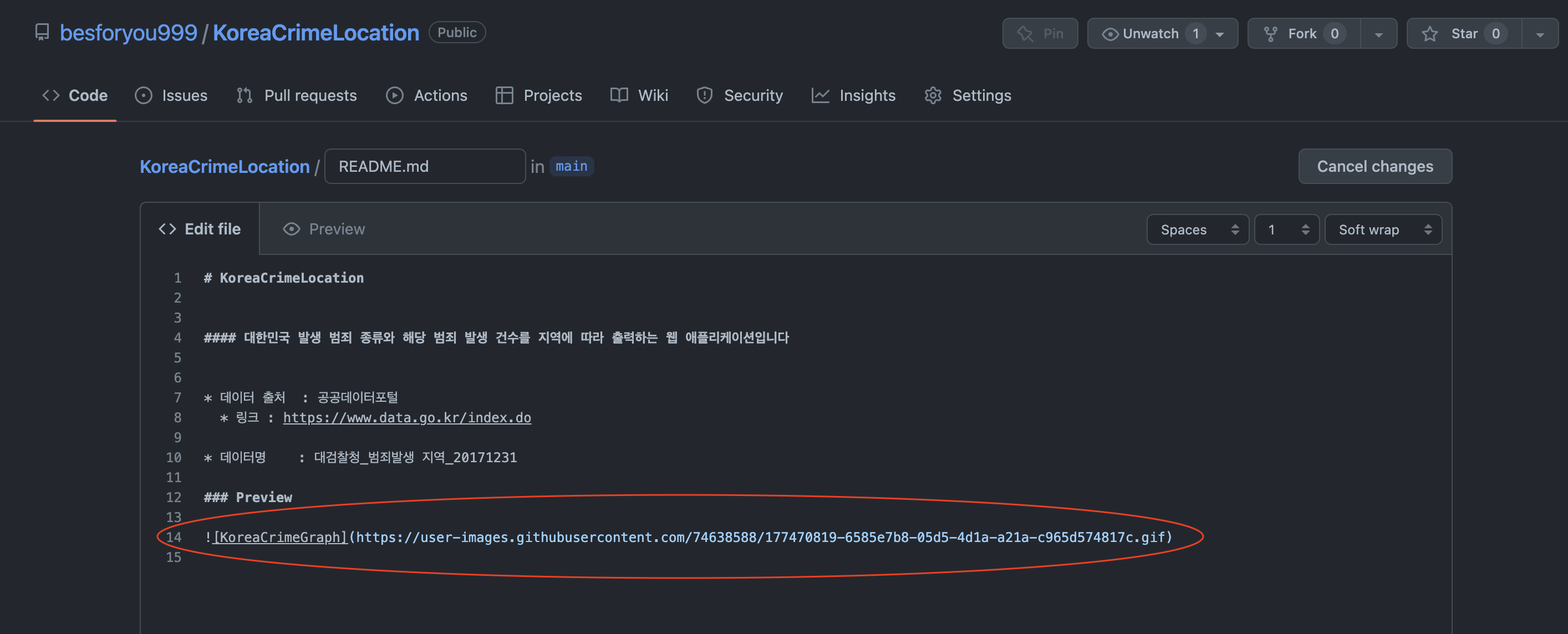This screenshot has width=1568, height=634.
Task: Expand the Fork options dropdown arrow
Action: [1379, 34]
